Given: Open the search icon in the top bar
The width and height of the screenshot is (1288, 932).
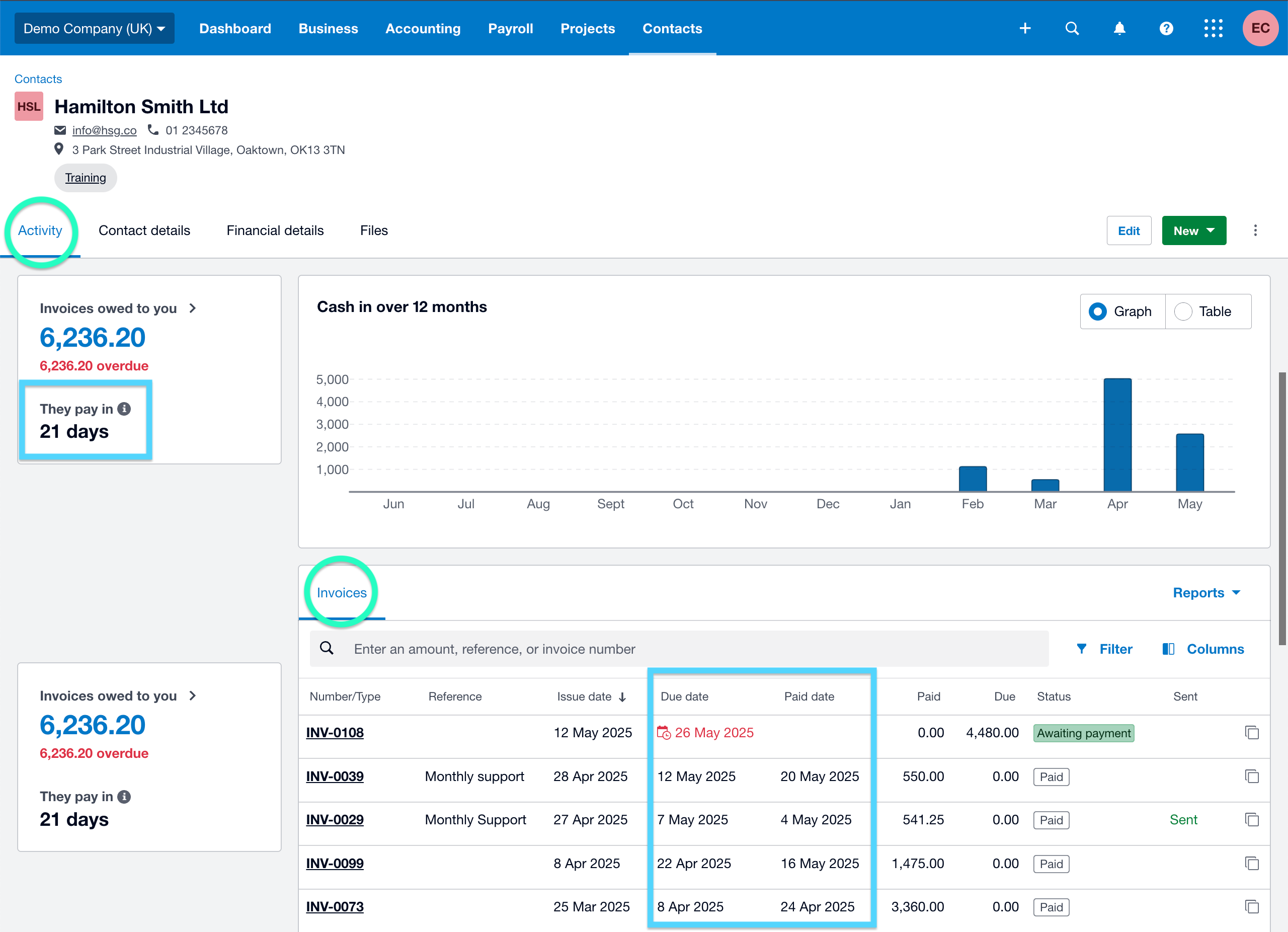Looking at the screenshot, I should click(1072, 28).
